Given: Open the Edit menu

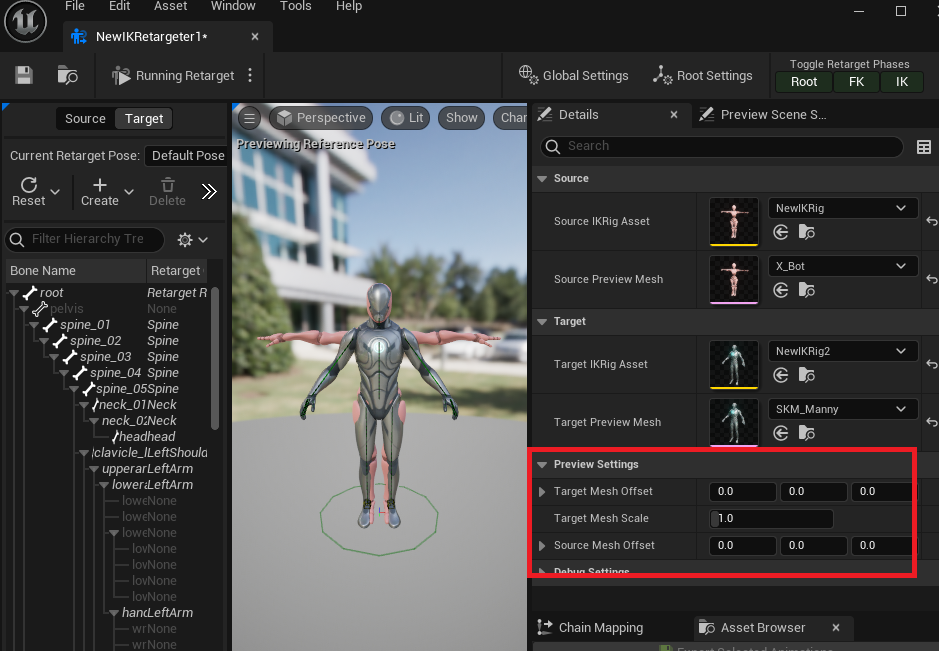Looking at the screenshot, I should [119, 6].
